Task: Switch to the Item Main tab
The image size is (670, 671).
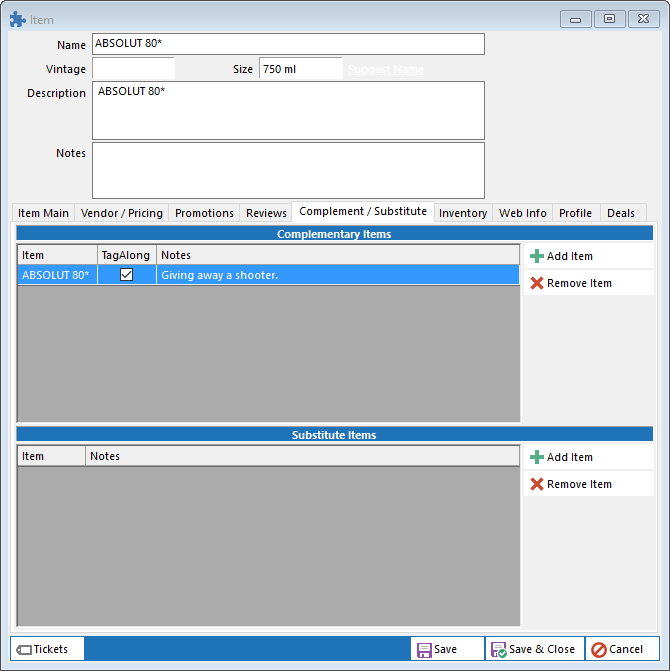Action: click(x=43, y=213)
